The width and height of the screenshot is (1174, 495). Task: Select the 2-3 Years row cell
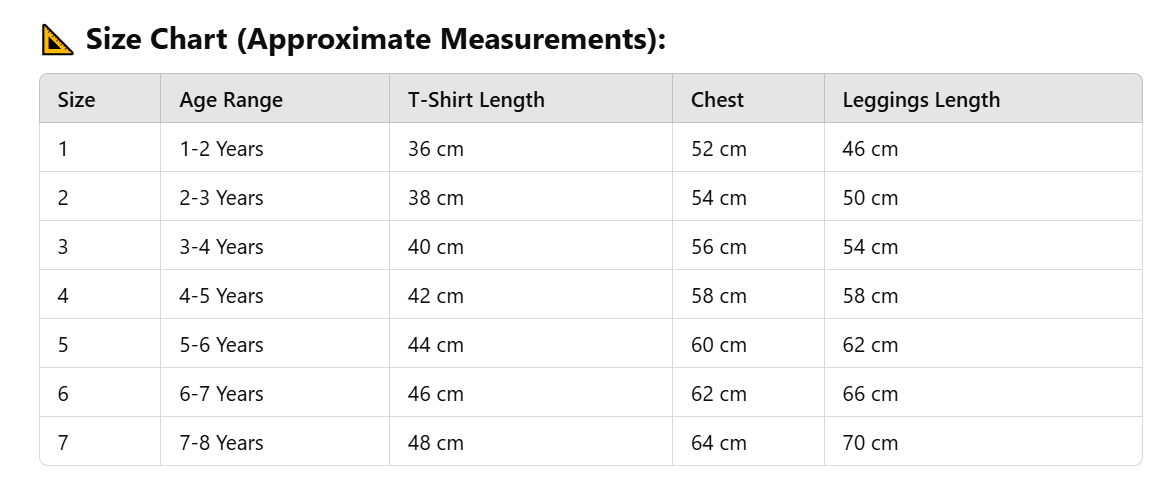click(x=275, y=198)
